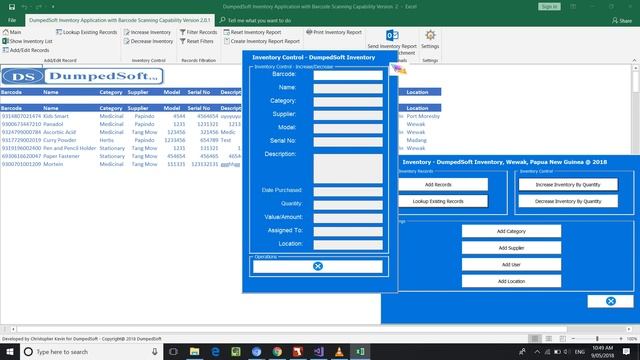Open Chrome from taskbar
This screenshot has width=640, height=360.
(x=277, y=351)
